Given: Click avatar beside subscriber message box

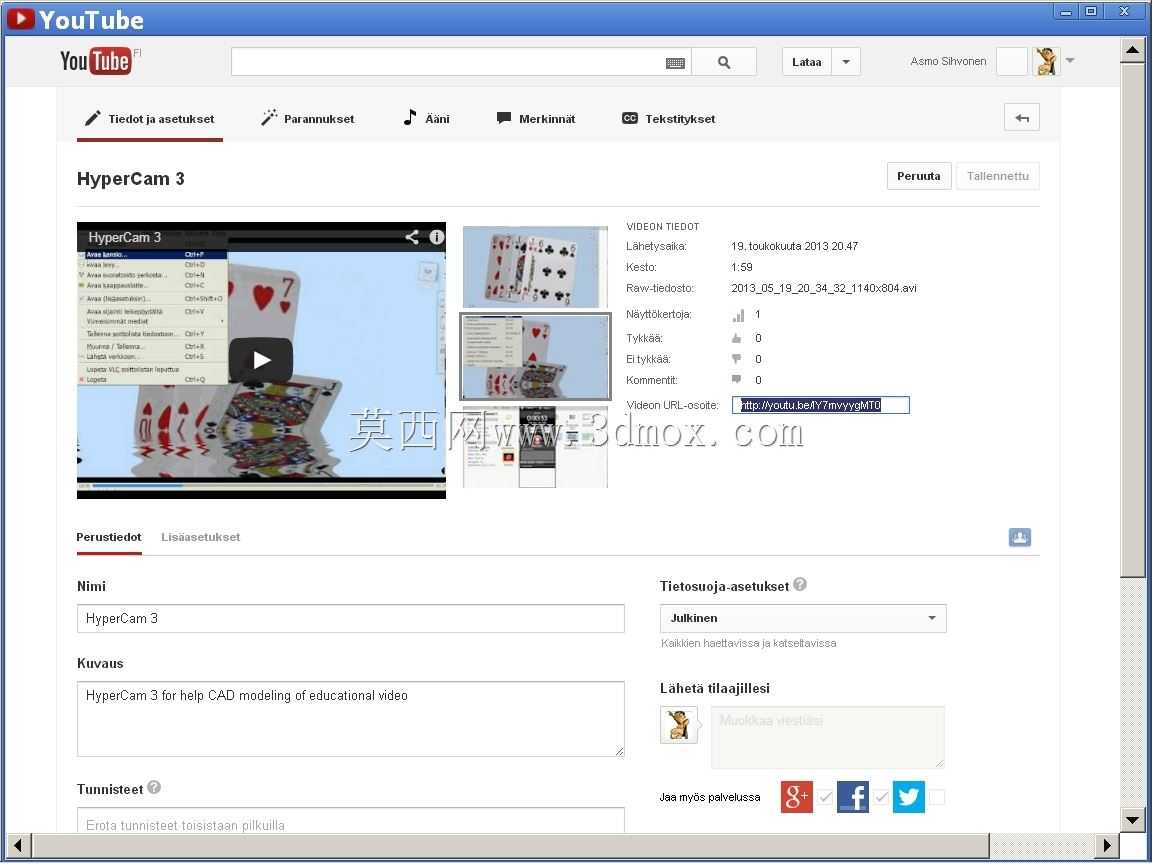Looking at the screenshot, I should 679,725.
